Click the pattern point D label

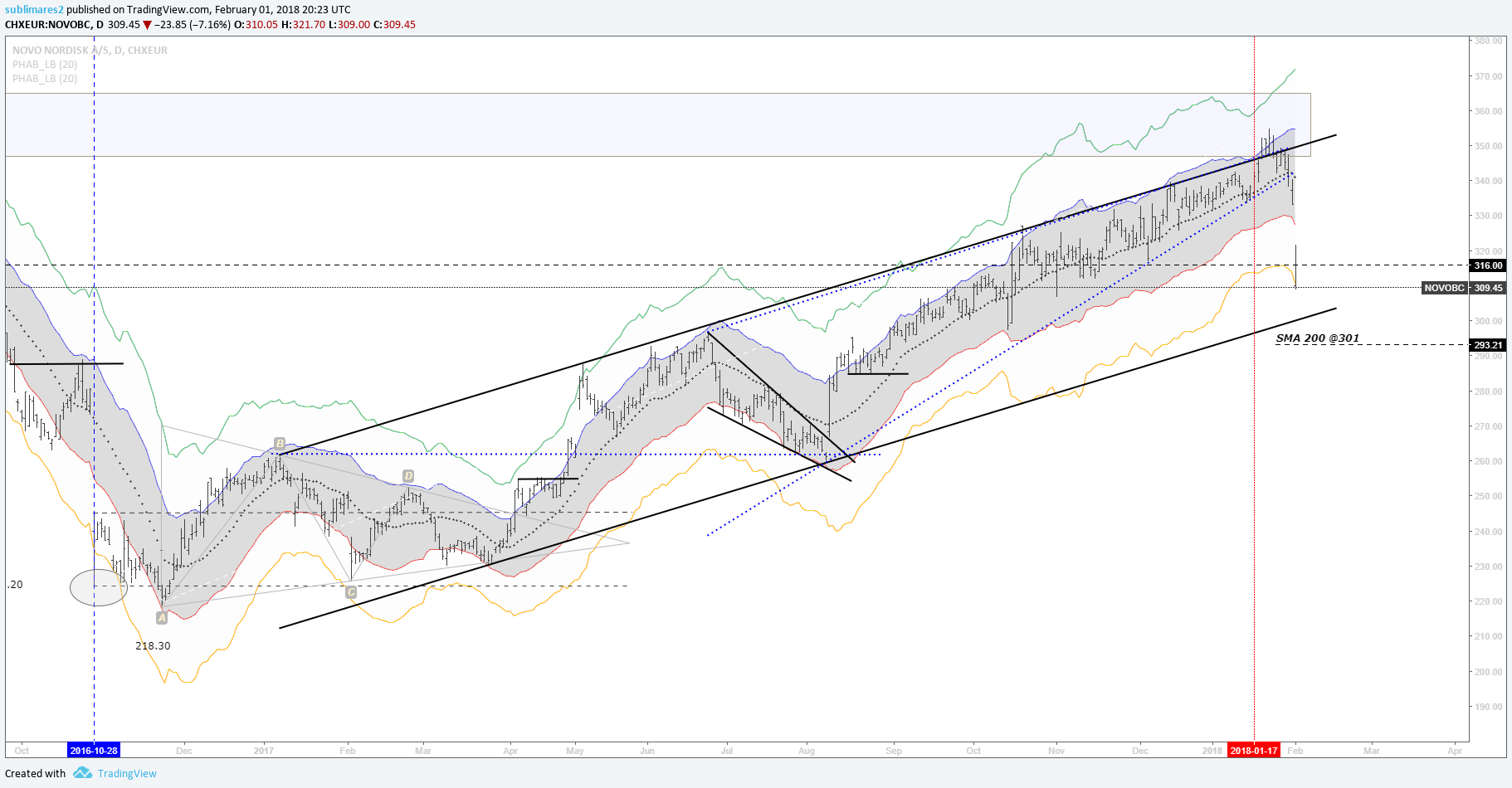pyautogui.click(x=407, y=475)
